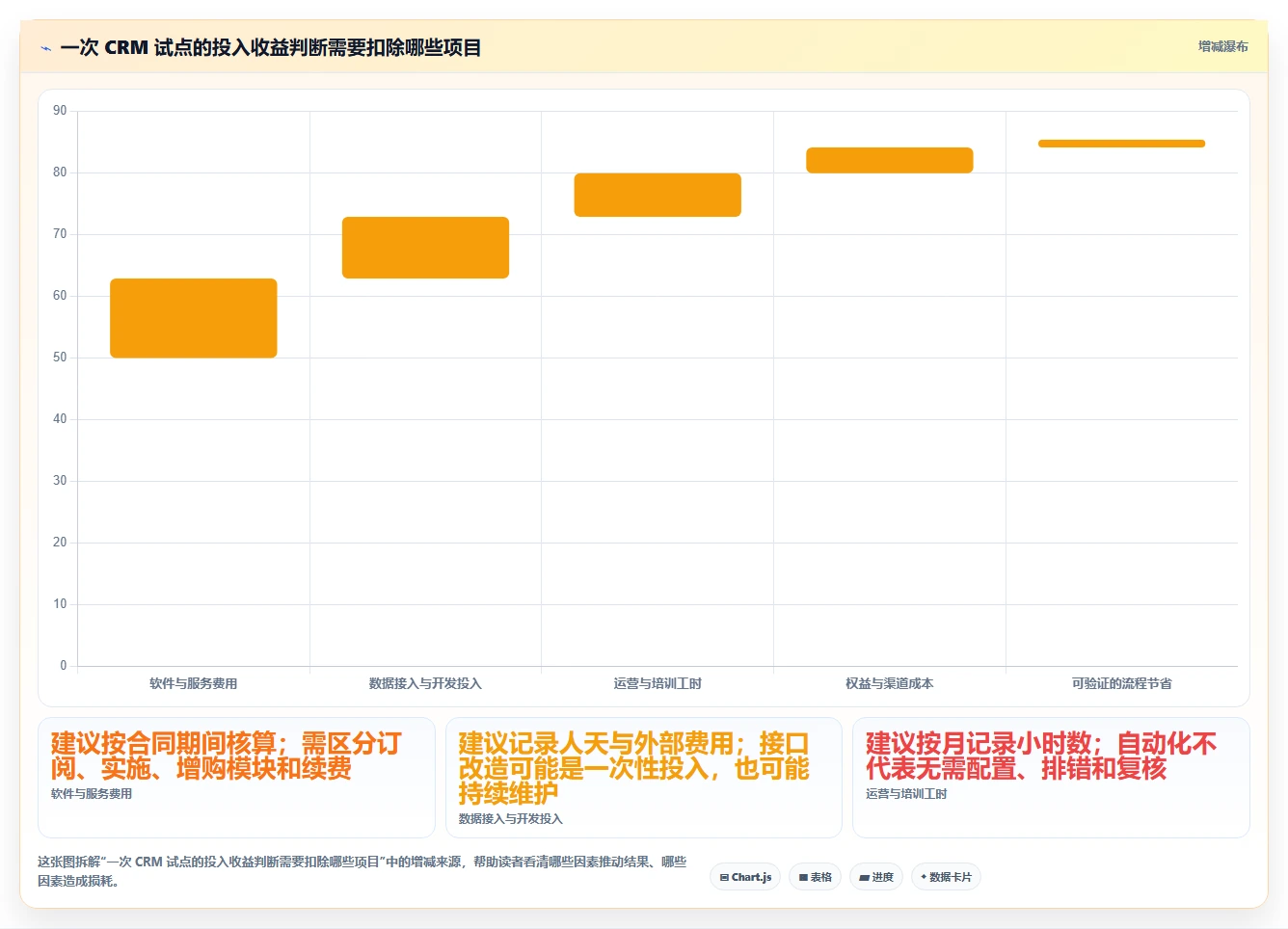This screenshot has width=1288, height=929.
Task: Click card caption 软件与服务费用
Action: (92, 794)
